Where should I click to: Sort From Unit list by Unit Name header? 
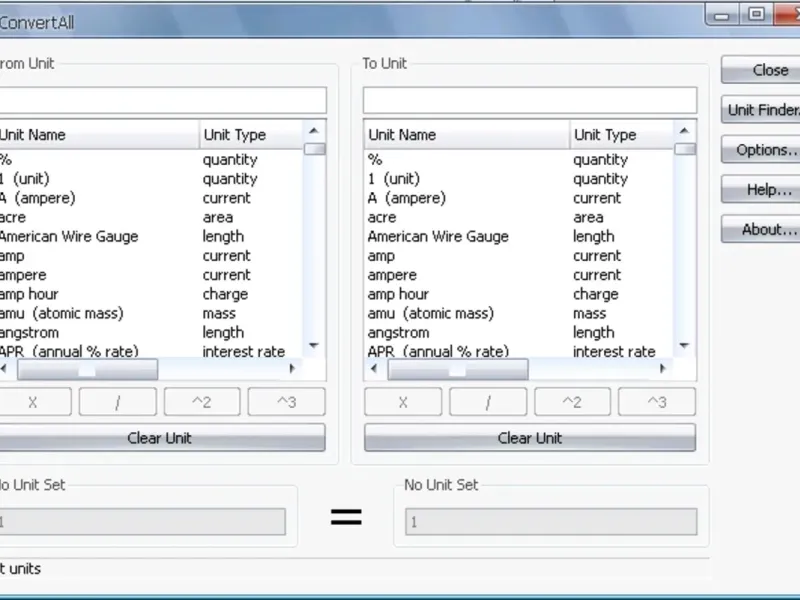pyautogui.click(x=99, y=135)
